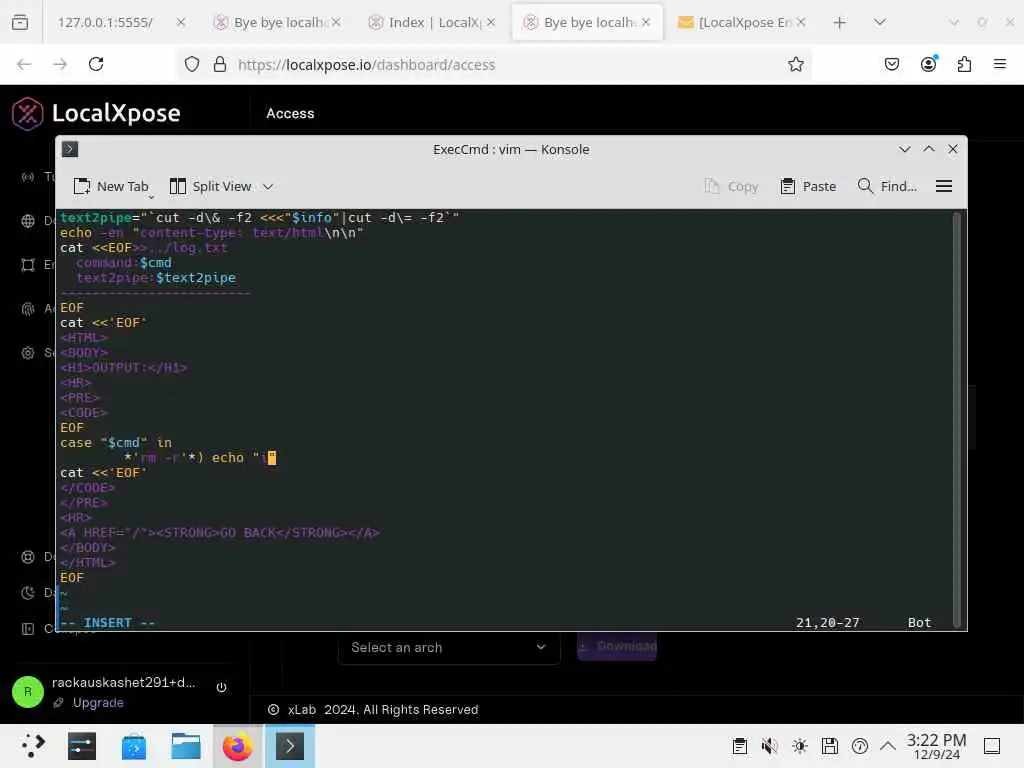Go back to previous page
This screenshot has width=1024, height=768.
(24, 64)
